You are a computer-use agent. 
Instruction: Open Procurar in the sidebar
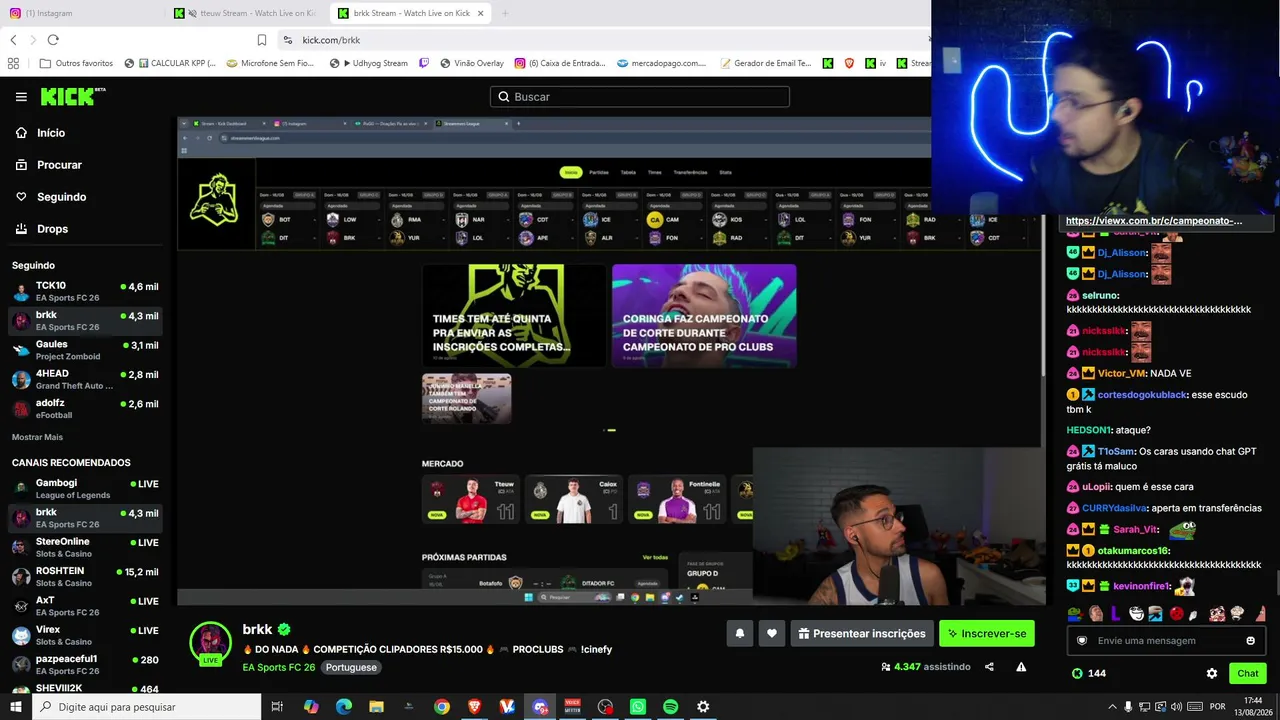coord(59,165)
